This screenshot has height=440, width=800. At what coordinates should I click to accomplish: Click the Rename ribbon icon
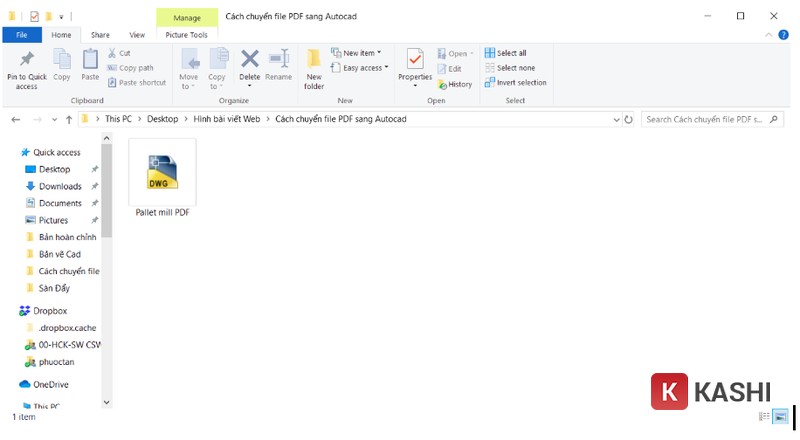pyautogui.click(x=279, y=59)
